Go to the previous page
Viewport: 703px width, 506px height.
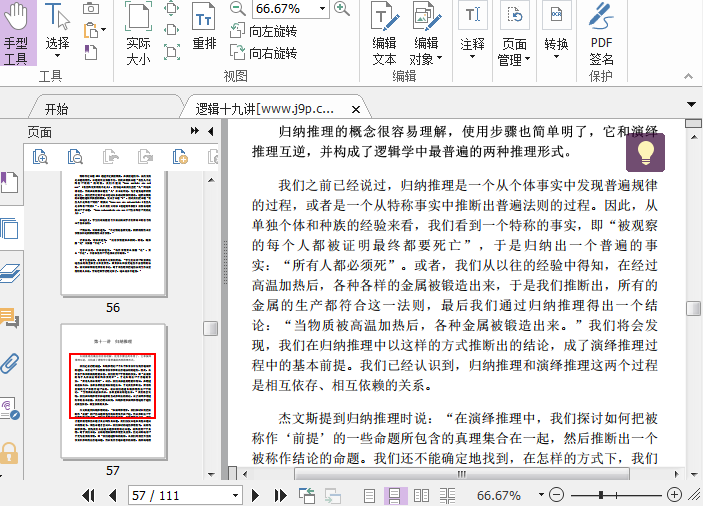(x=113, y=495)
